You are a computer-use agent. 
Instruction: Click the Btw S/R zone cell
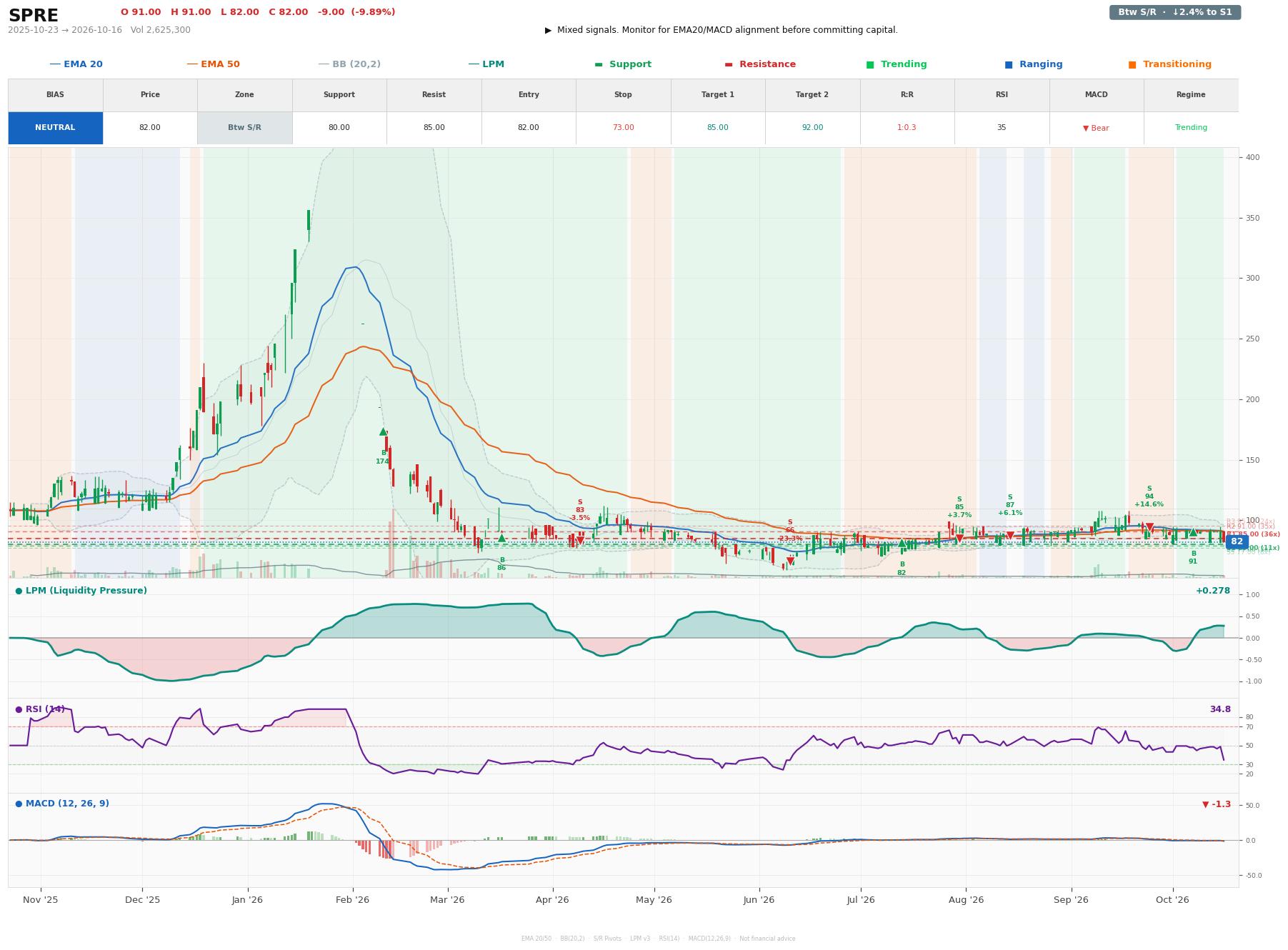[x=244, y=128]
